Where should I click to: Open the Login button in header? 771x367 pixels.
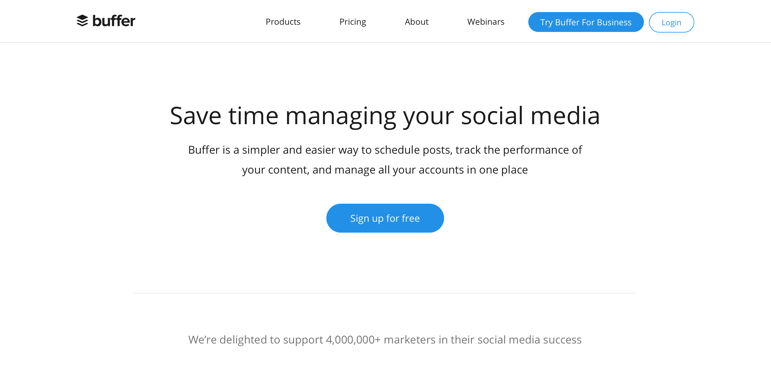[671, 22]
